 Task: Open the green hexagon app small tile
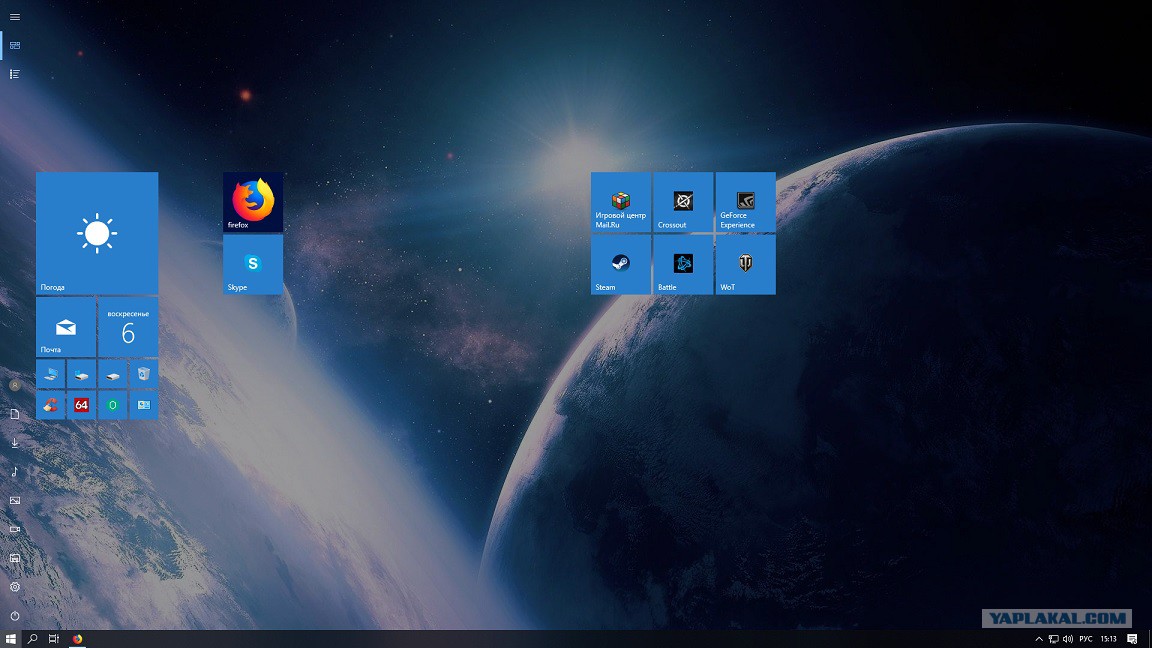click(x=112, y=405)
